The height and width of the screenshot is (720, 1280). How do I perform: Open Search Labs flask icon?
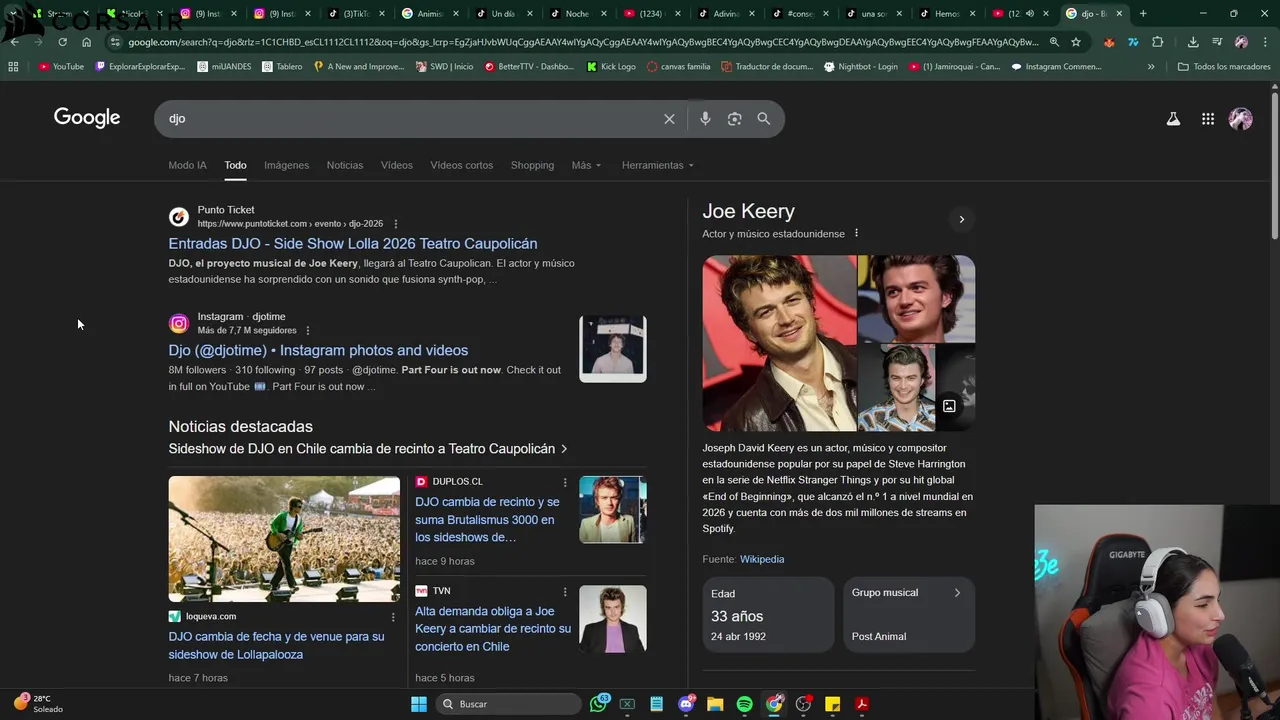(x=1173, y=119)
